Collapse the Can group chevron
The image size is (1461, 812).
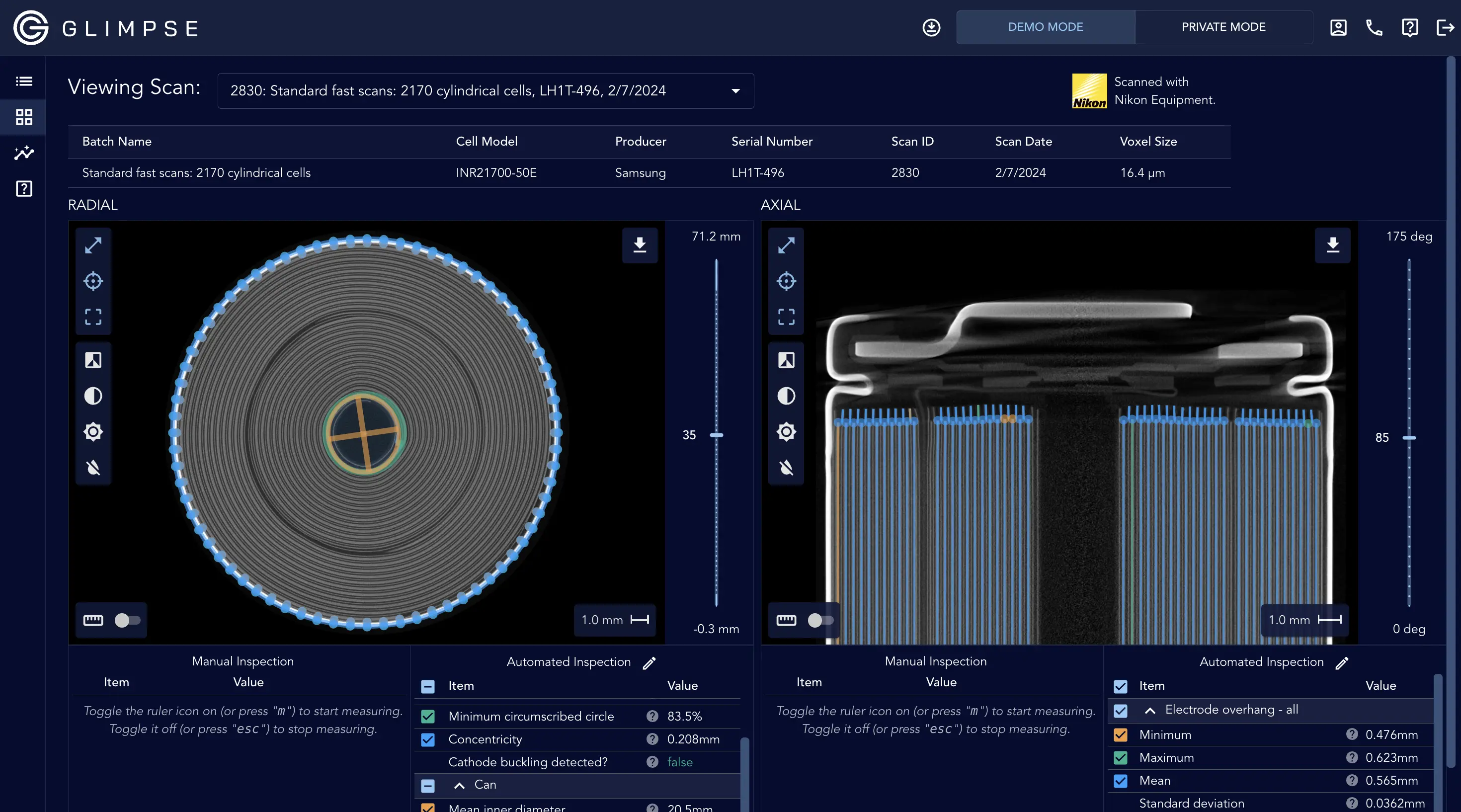(x=459, y=785)
